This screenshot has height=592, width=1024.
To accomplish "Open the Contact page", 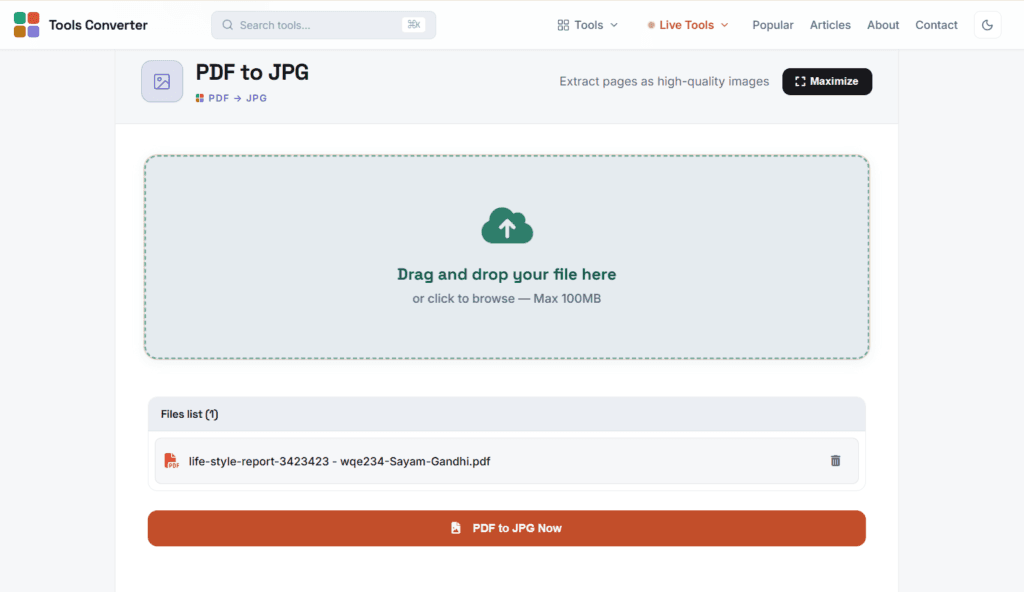I will coord(936,25).
